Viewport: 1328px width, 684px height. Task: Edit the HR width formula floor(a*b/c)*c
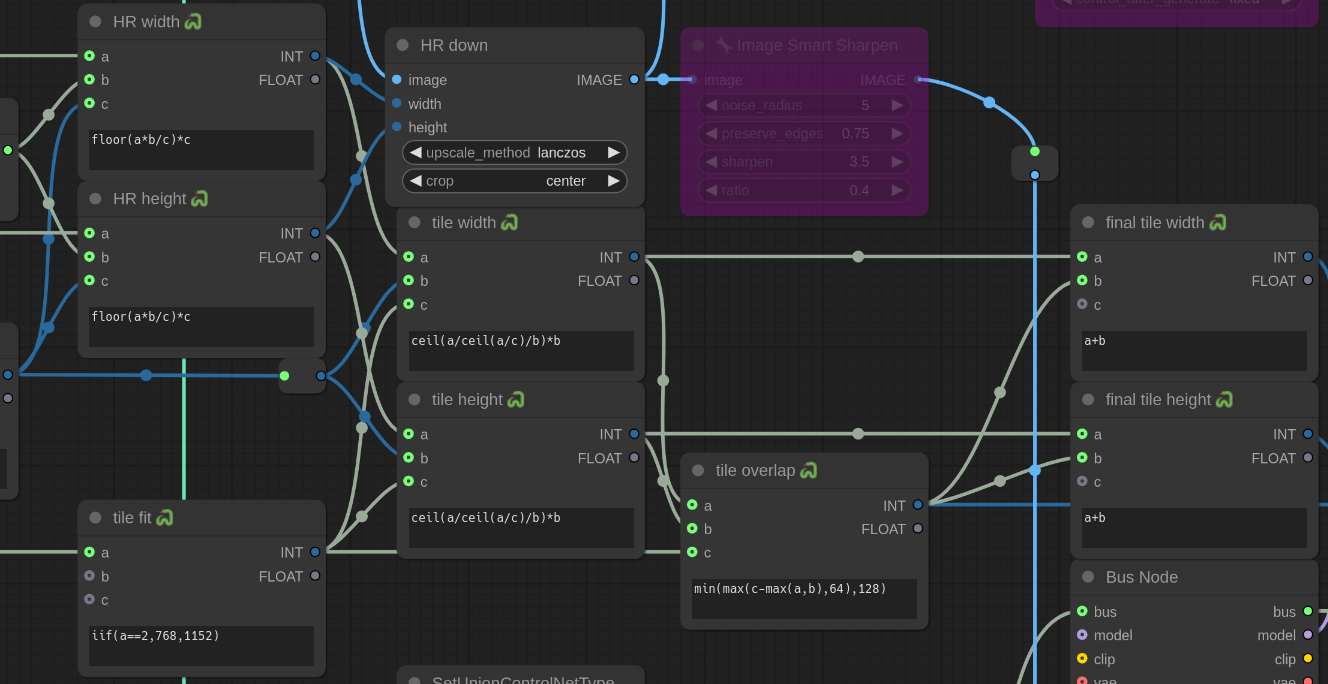(x=202, y=150)
